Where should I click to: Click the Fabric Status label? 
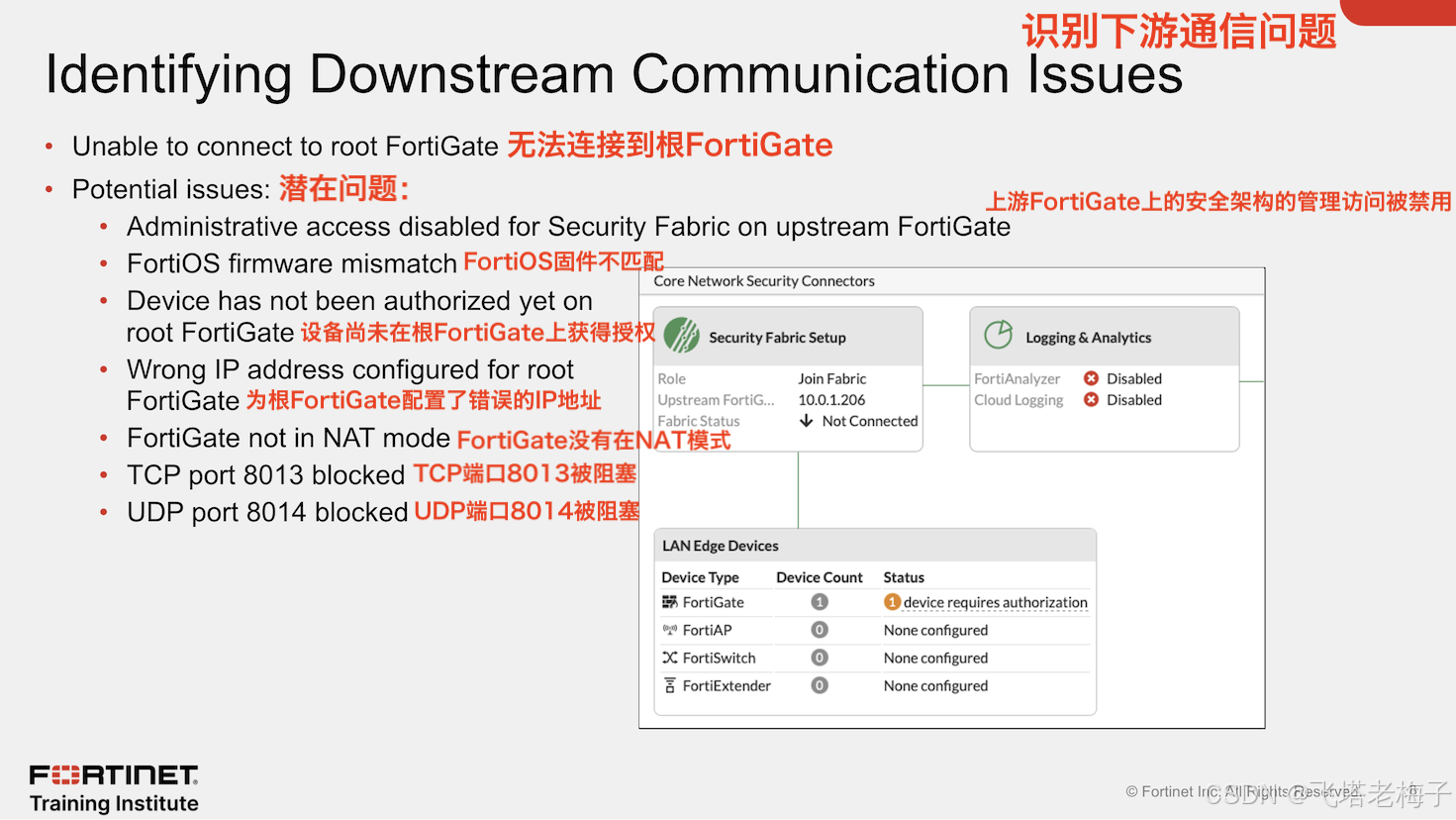699,421
